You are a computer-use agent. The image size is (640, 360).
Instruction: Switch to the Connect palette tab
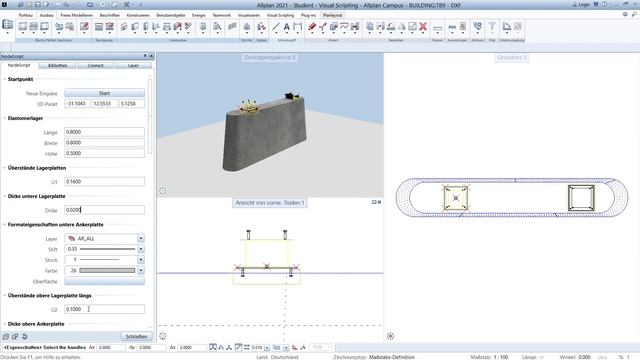tap(95, 65)
